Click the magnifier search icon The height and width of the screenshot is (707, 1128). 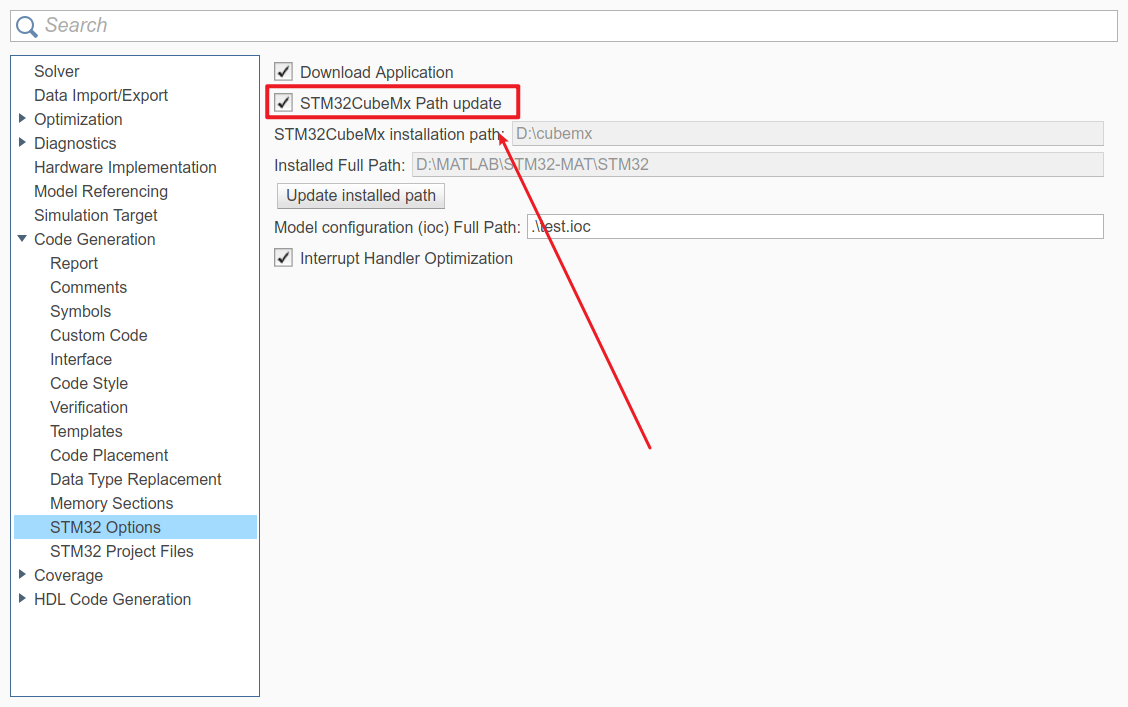tap(27, 27)
